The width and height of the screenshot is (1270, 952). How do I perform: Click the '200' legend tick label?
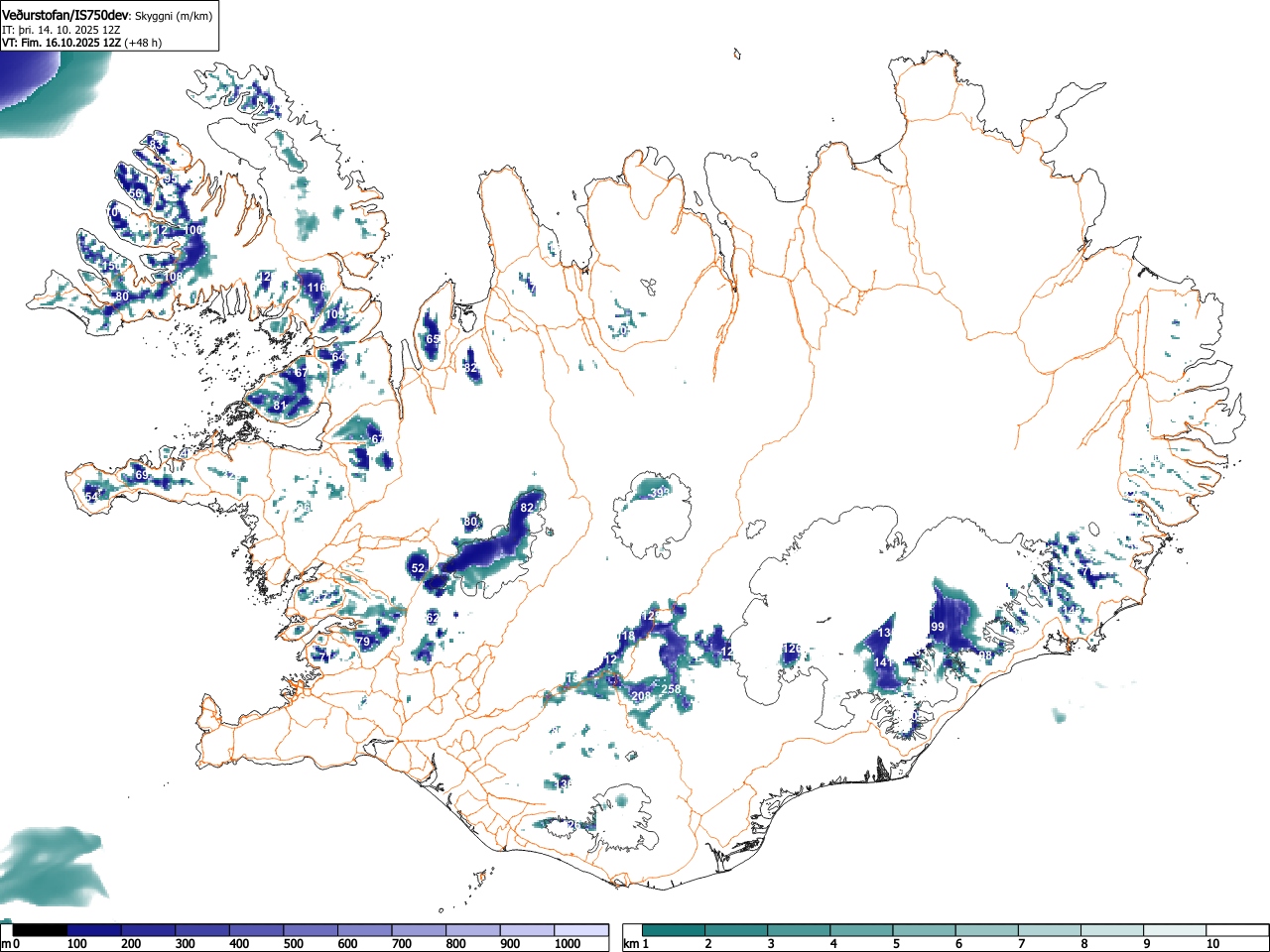click(131, 944)
